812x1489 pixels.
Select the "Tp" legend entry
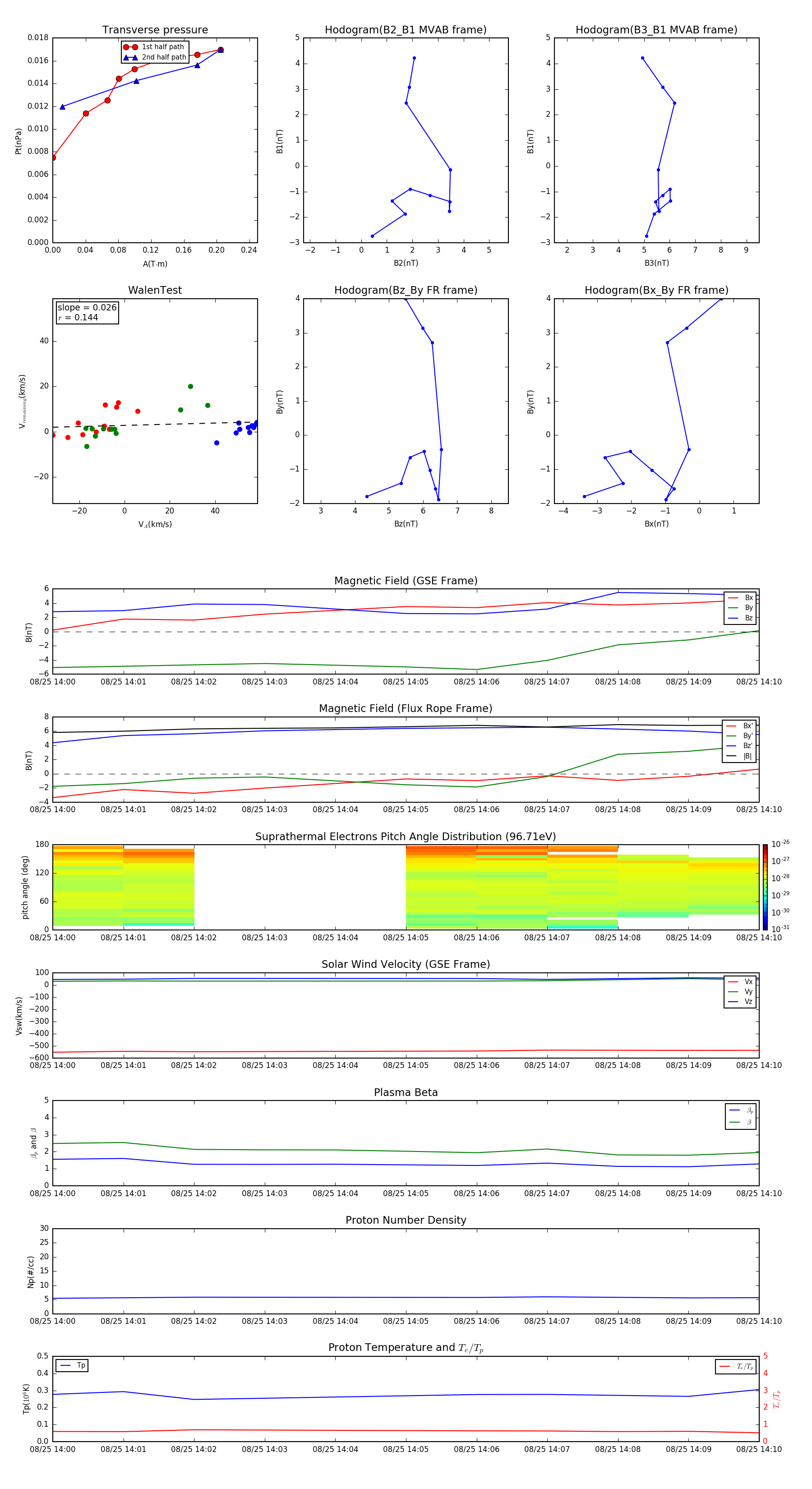pos(72,1365)
